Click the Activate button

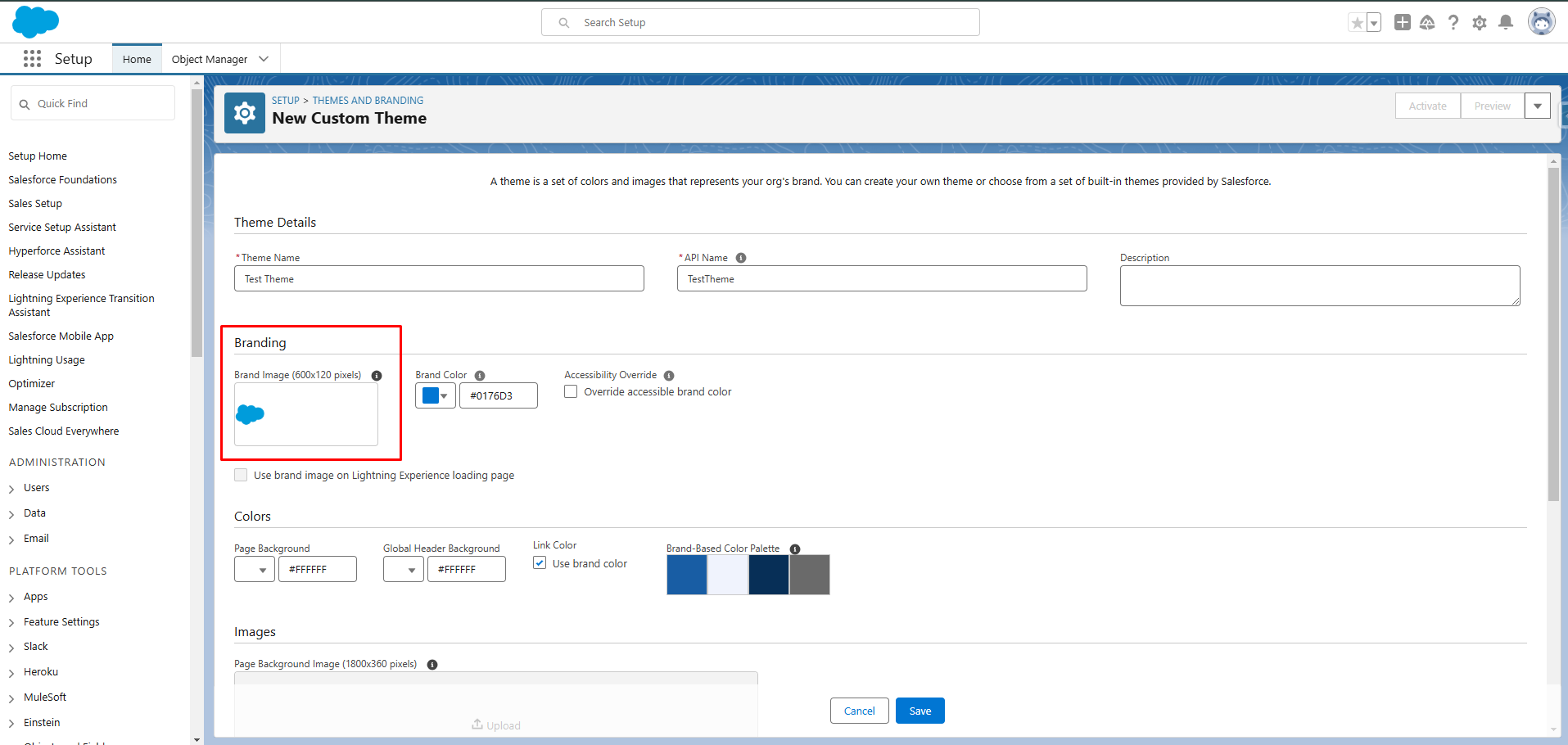1428,106
